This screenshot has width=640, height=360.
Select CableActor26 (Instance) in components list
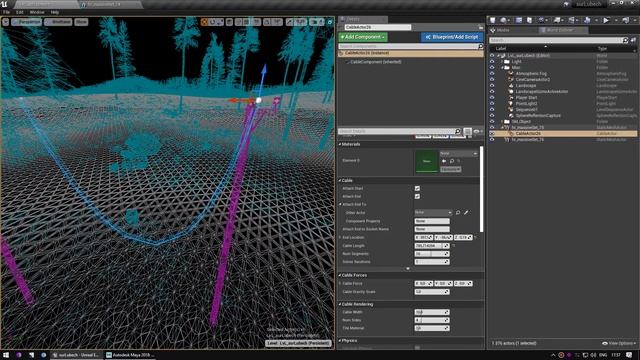pyautogui.click(x=411, y=53)
